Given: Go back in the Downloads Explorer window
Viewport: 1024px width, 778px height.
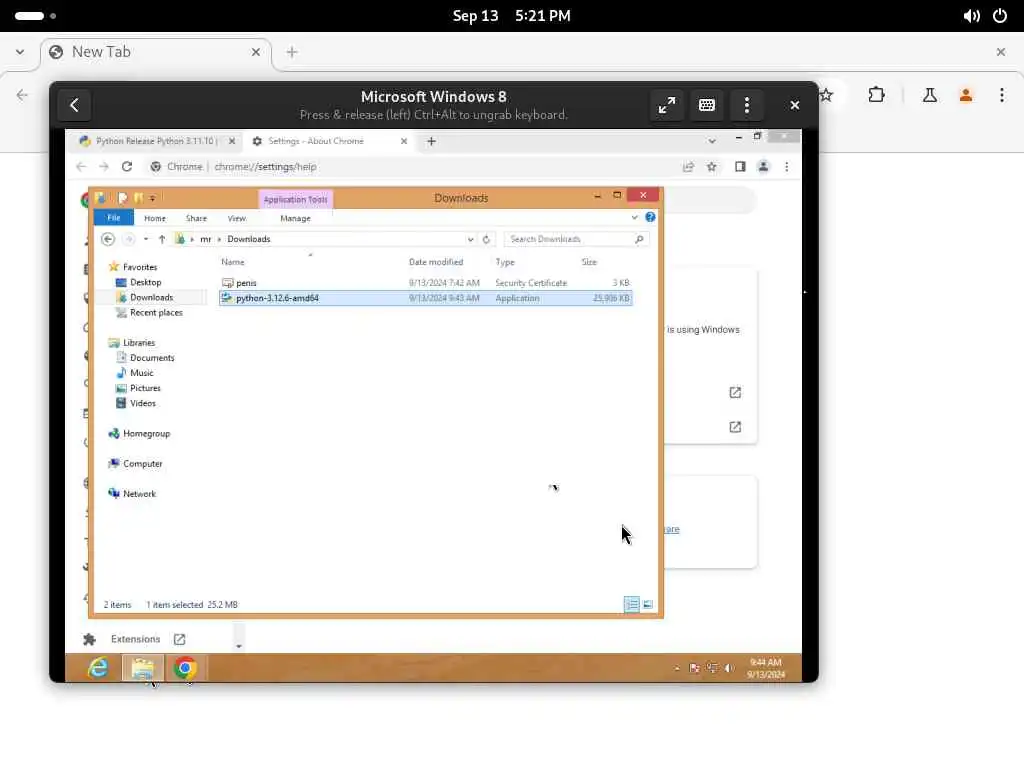Looking at the screenshot, I should (x=108, y=239).
